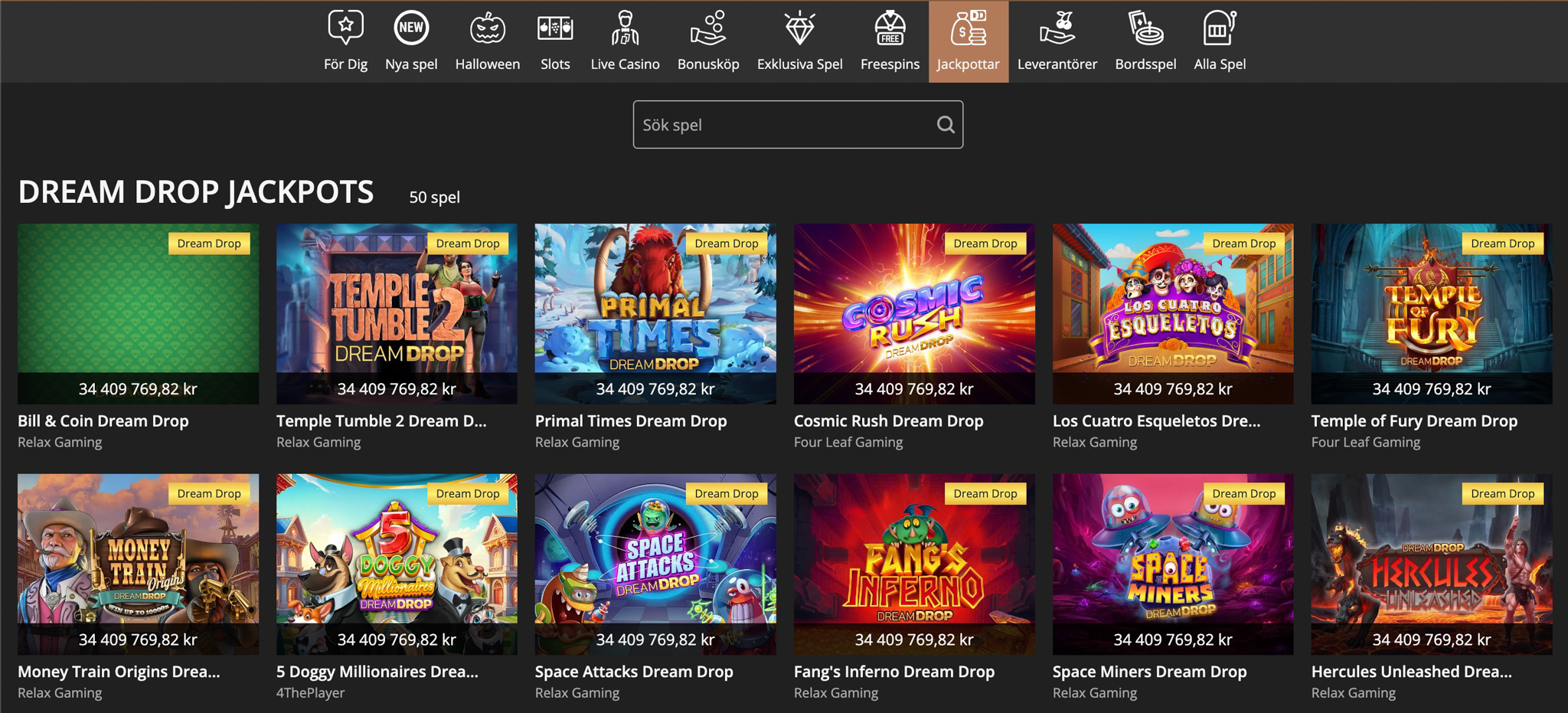Open the Slots reel icon

click(555, 28)
